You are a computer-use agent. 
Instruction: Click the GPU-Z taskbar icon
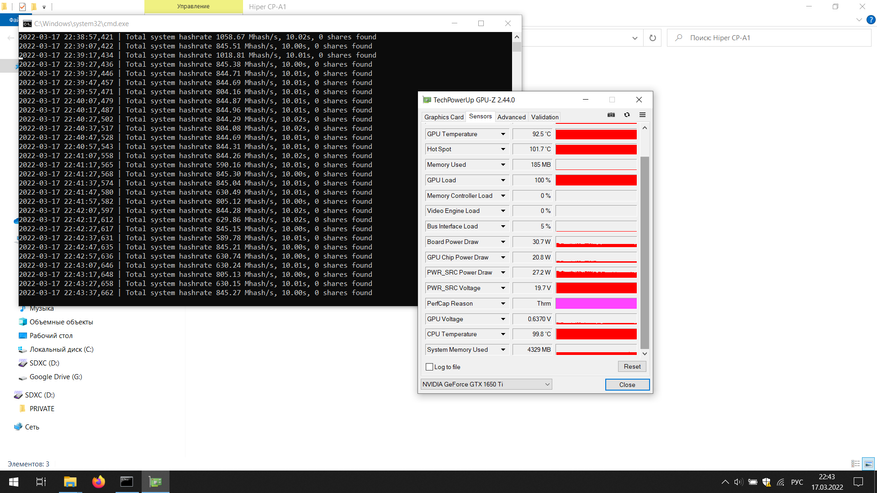point(155,482)
